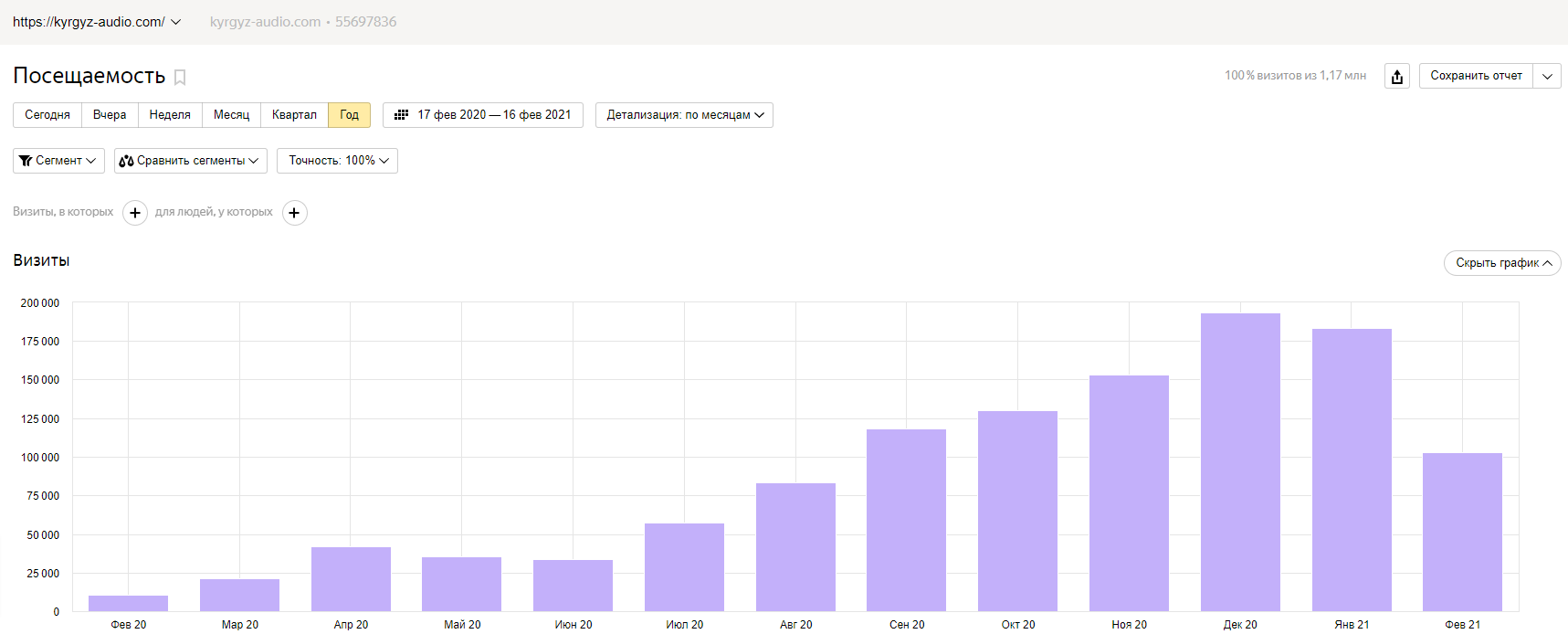
Task: Click the Сен 20 bar
Action: [906, 520]
